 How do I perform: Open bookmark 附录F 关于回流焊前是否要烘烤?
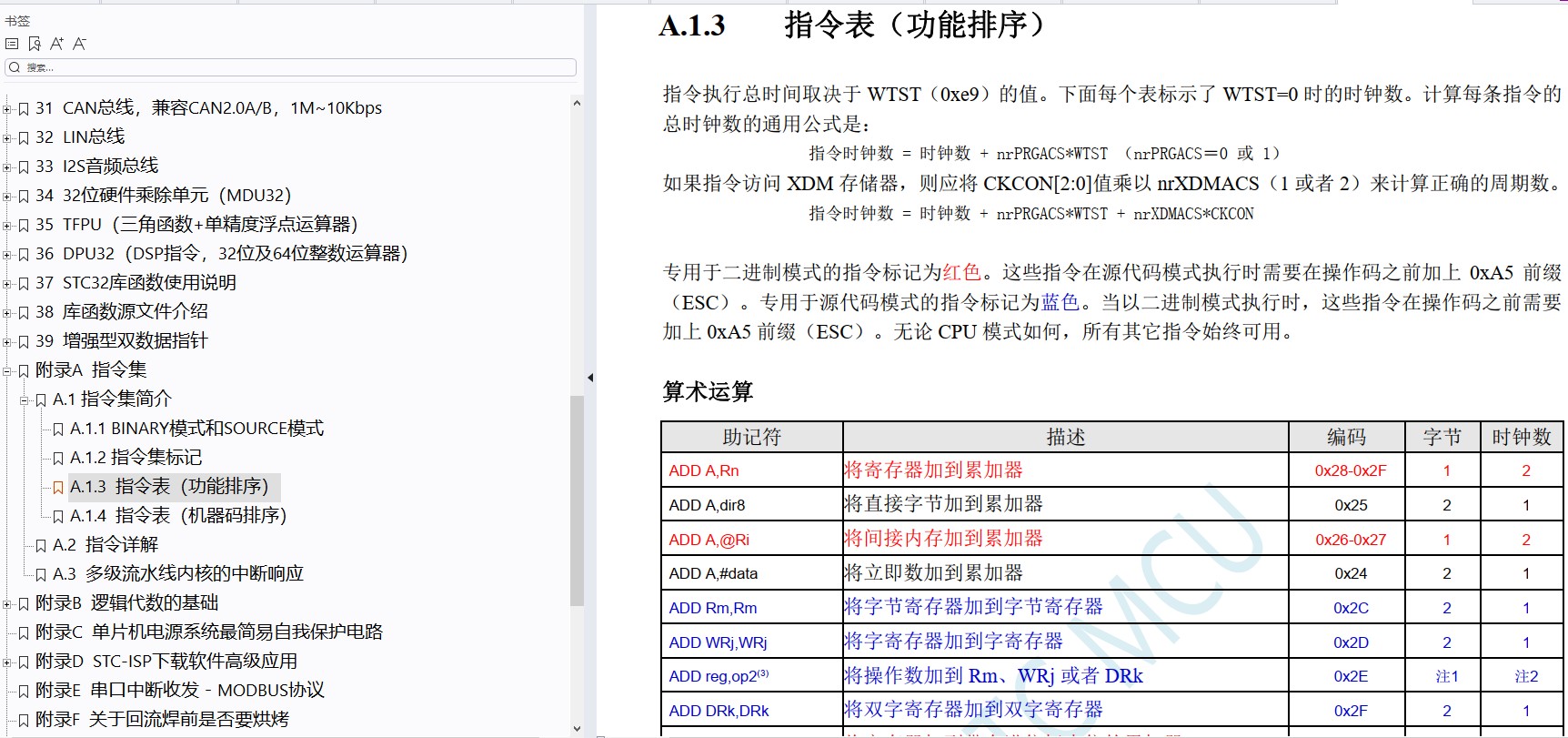pyautogui.click(x=162, y=719)
